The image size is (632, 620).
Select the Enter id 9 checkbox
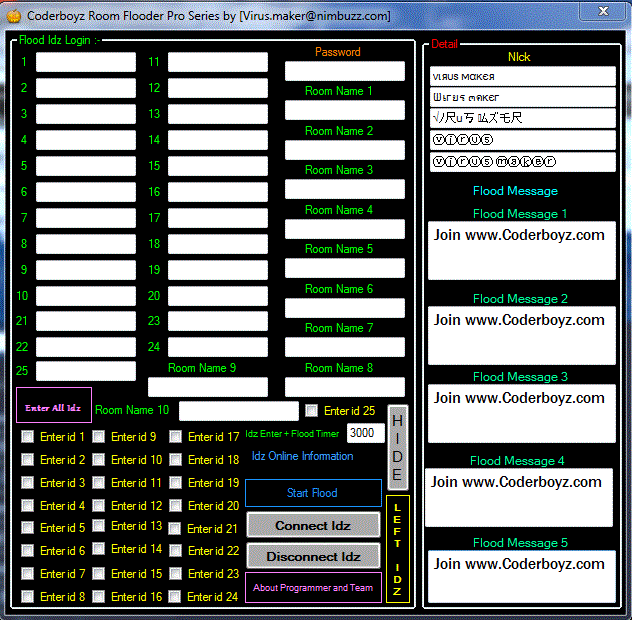(x=98, y=437)
